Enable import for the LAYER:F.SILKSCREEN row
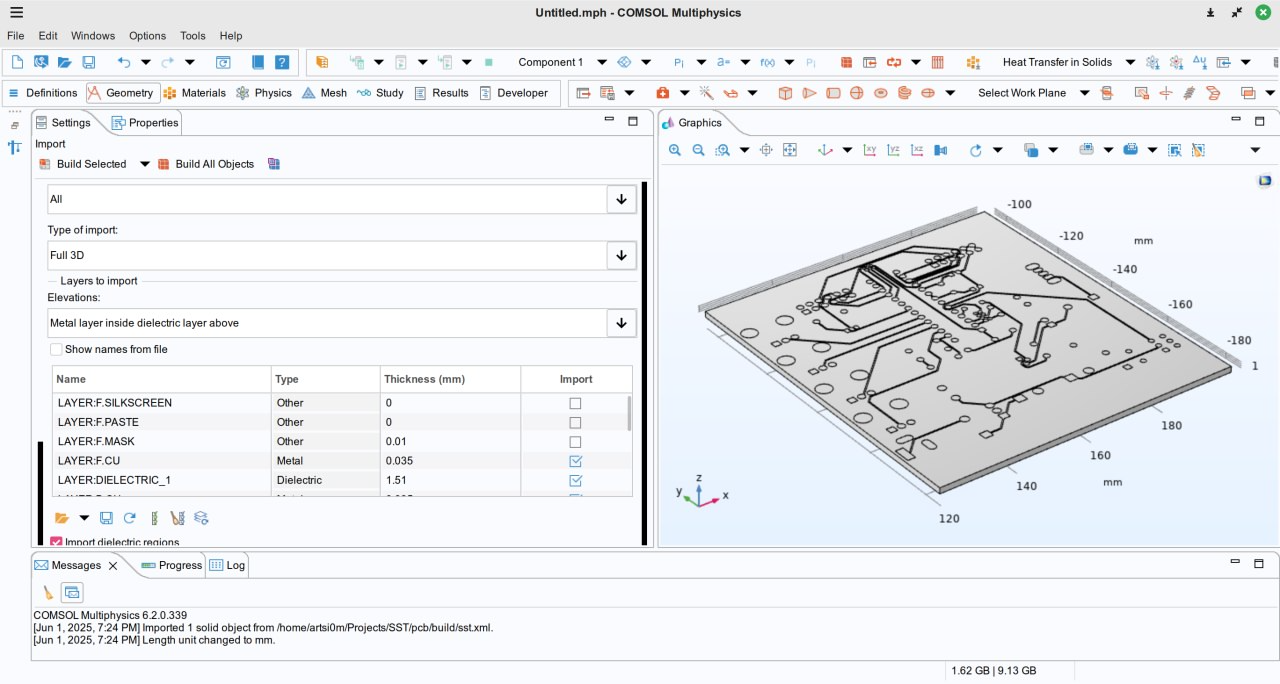Viewport: 1280px width, 684px height. point(575,403)
